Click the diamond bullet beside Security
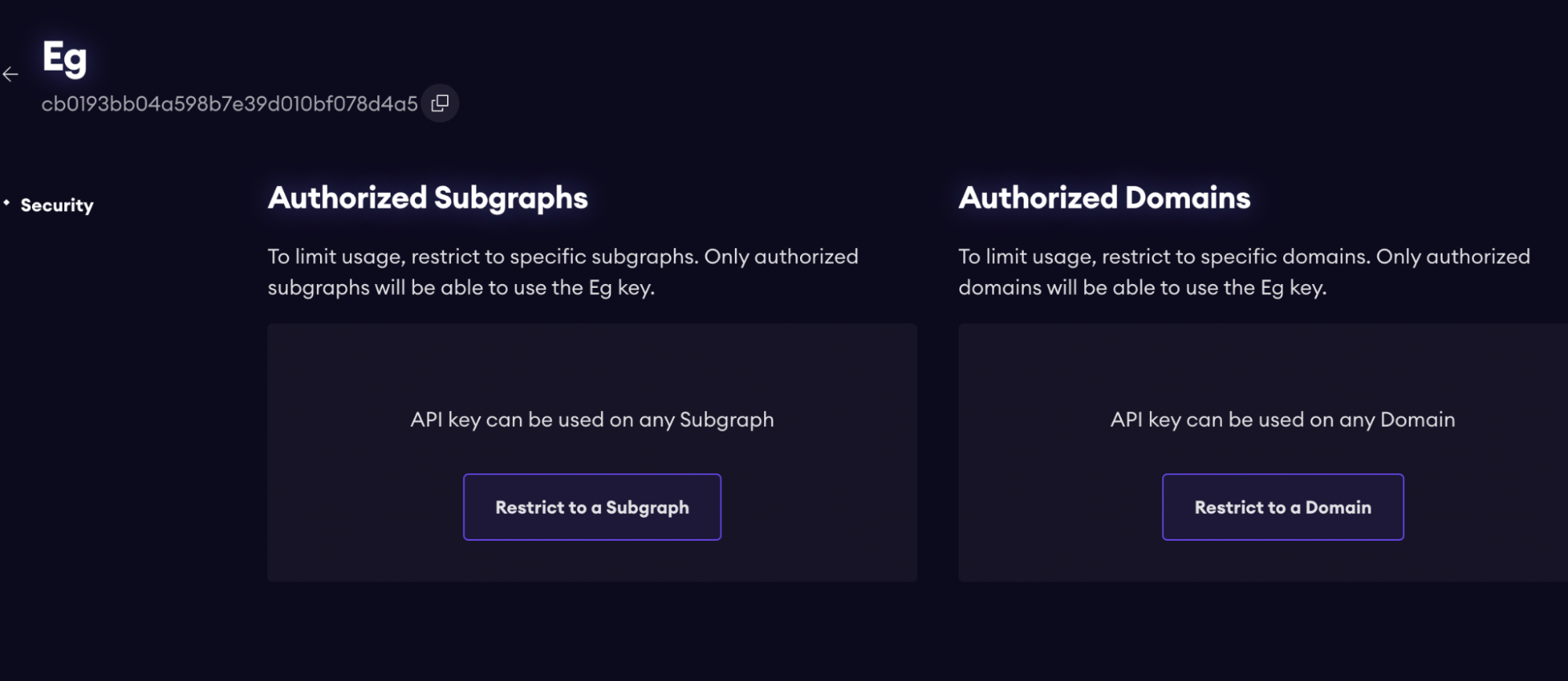 [7, 203]
